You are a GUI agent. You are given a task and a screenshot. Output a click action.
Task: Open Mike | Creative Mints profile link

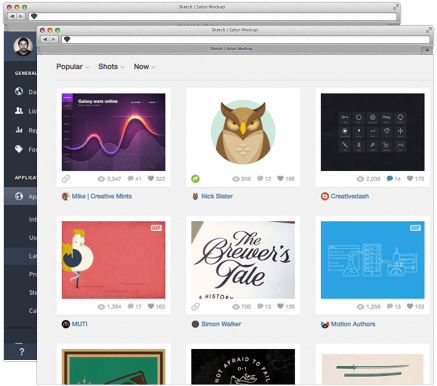pyautogui.click(x=102, y=196)
